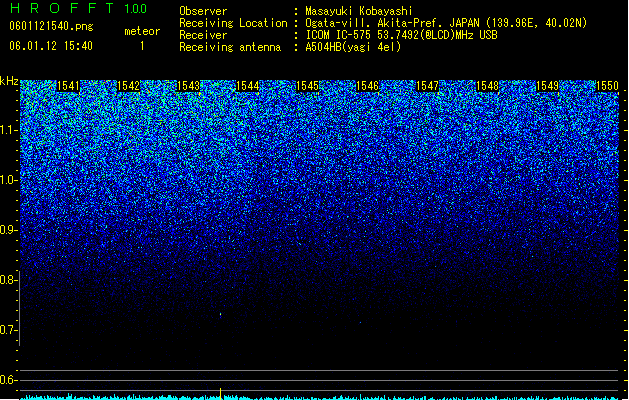
Task: Click the file name 0601121540.png
Action: pos(51,26)
